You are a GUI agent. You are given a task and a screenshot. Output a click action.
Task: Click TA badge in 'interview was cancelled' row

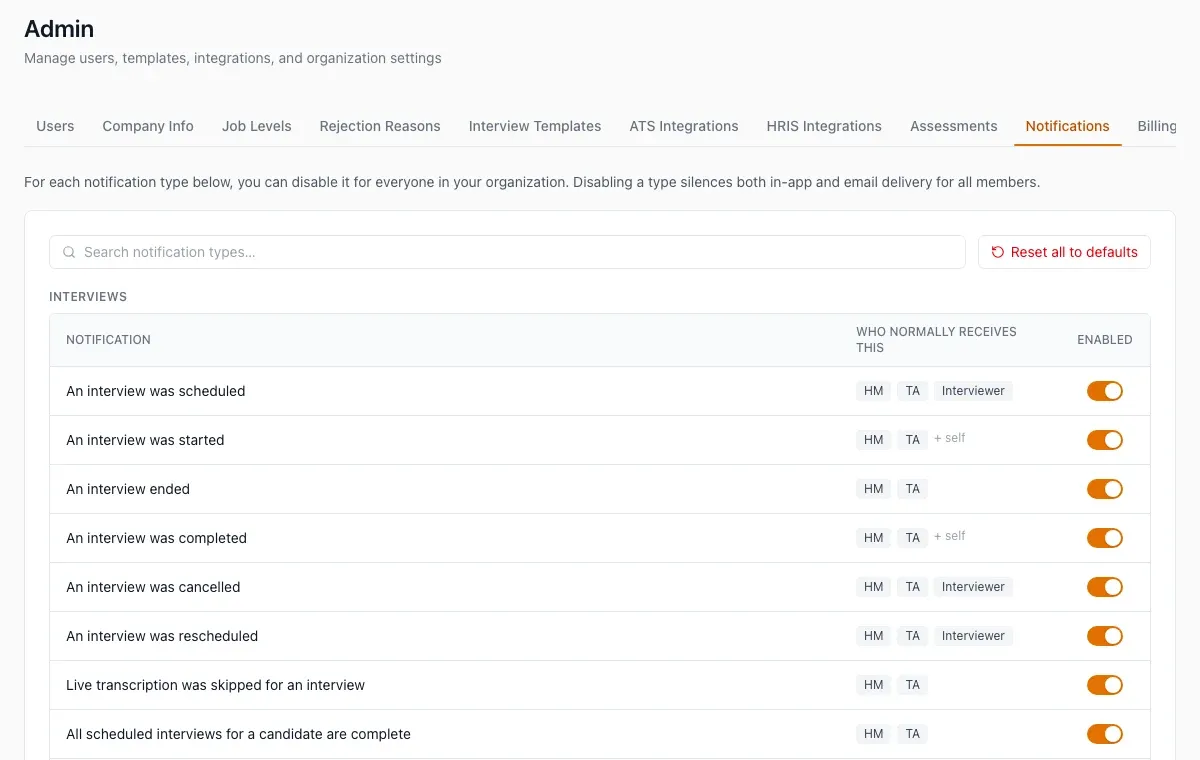coord(913,587)
